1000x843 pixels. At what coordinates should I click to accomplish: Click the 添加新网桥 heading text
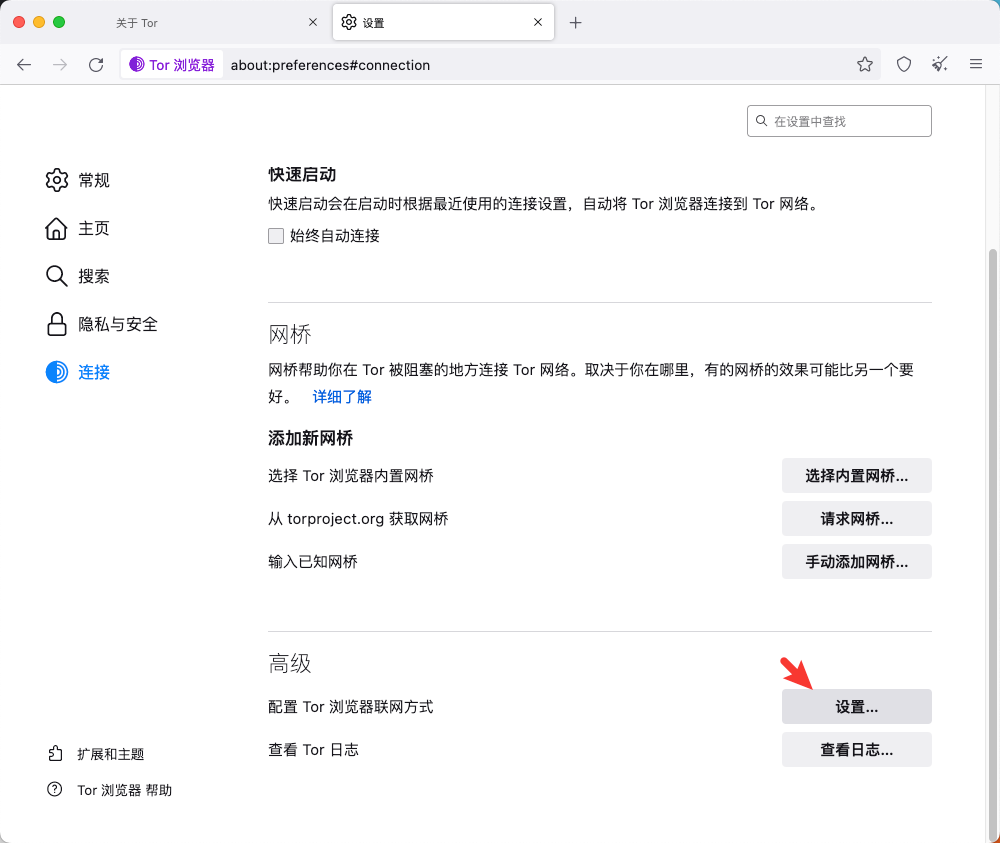tap(311, 438)
